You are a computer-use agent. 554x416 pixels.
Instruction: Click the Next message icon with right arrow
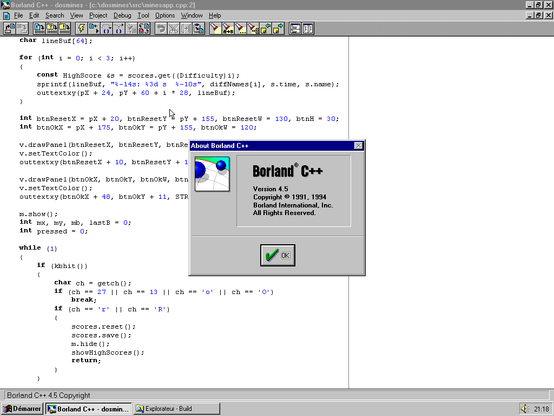278,28
